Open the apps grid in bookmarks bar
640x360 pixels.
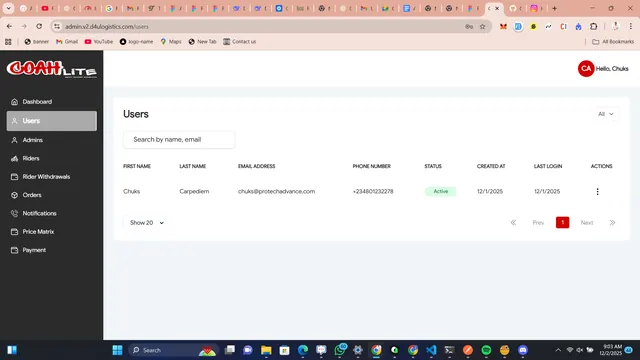click(x=8, y=42)
